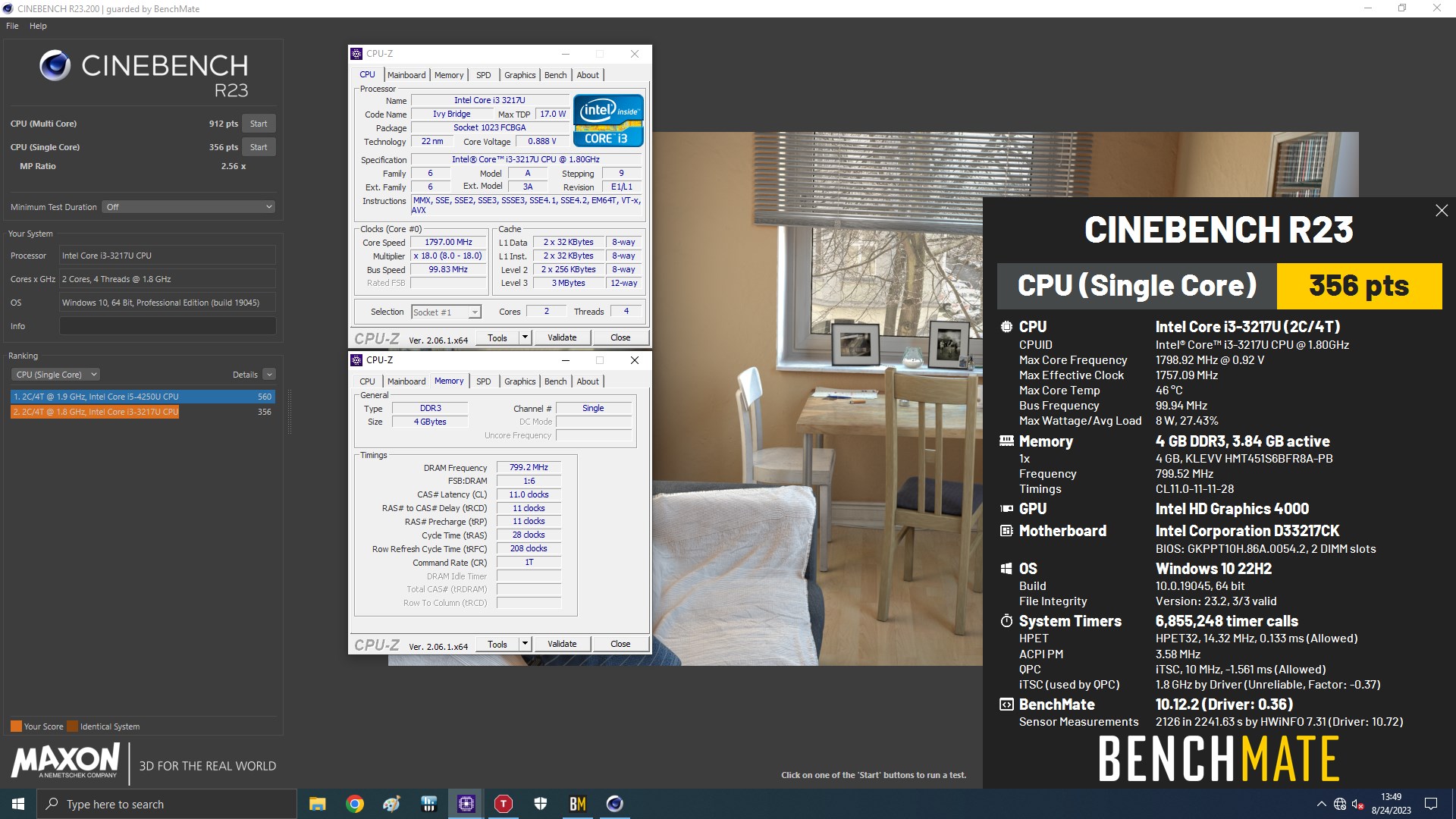The image size is (1456, 819).
Task: Click the Processor name field in Cinebench
Action: point(168,256)
